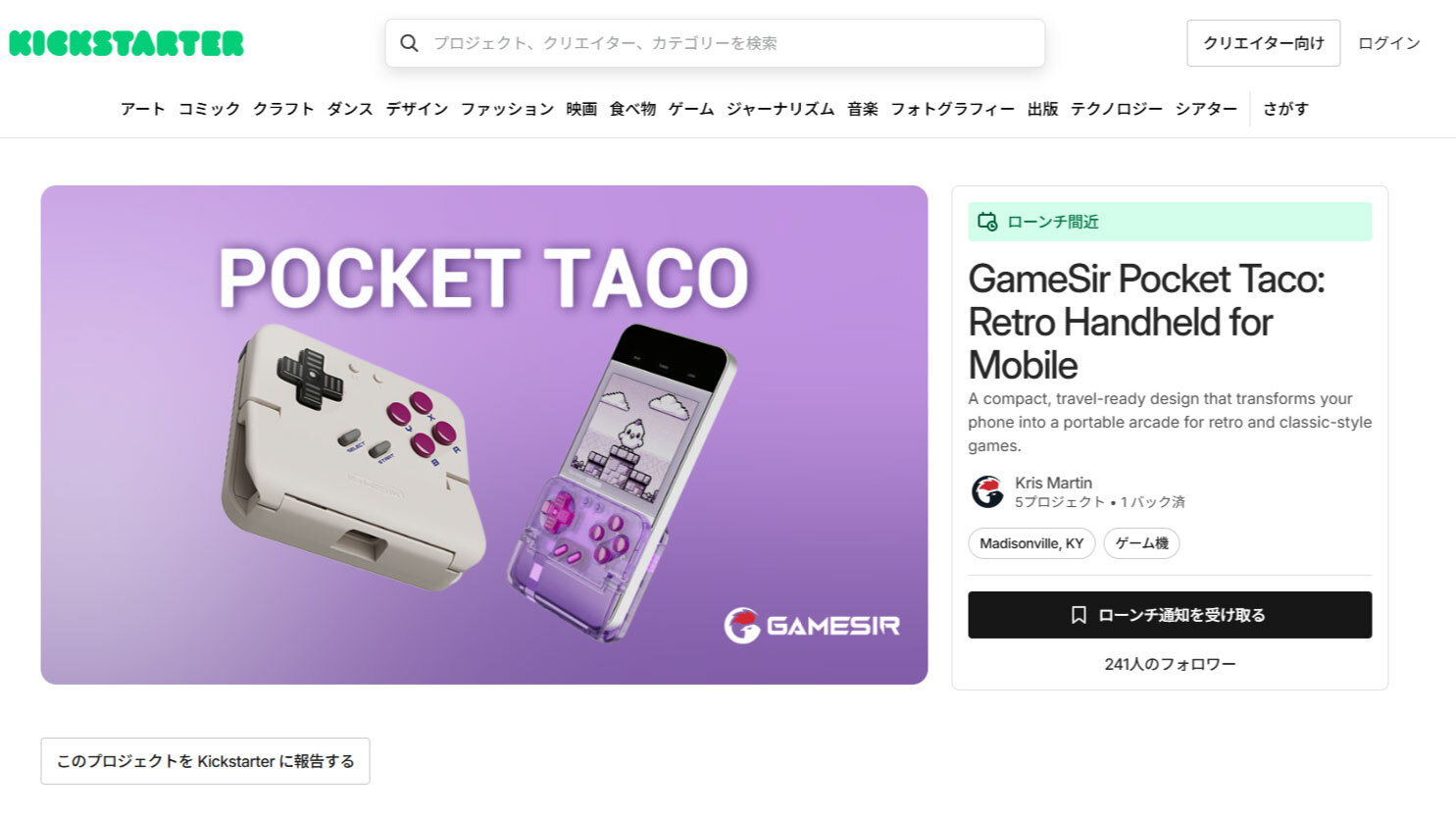Click Kris Martin's creator avatar

(987, 491)
